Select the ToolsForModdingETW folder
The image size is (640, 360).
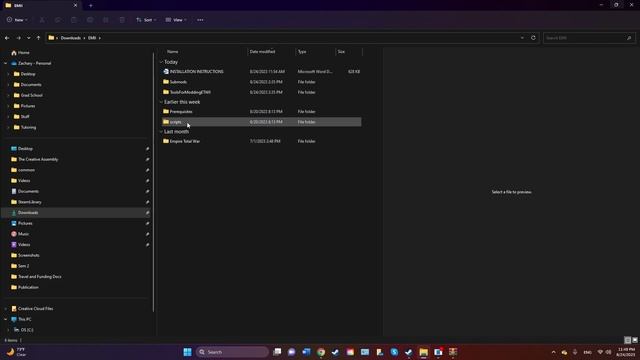[x=261, y=92]
